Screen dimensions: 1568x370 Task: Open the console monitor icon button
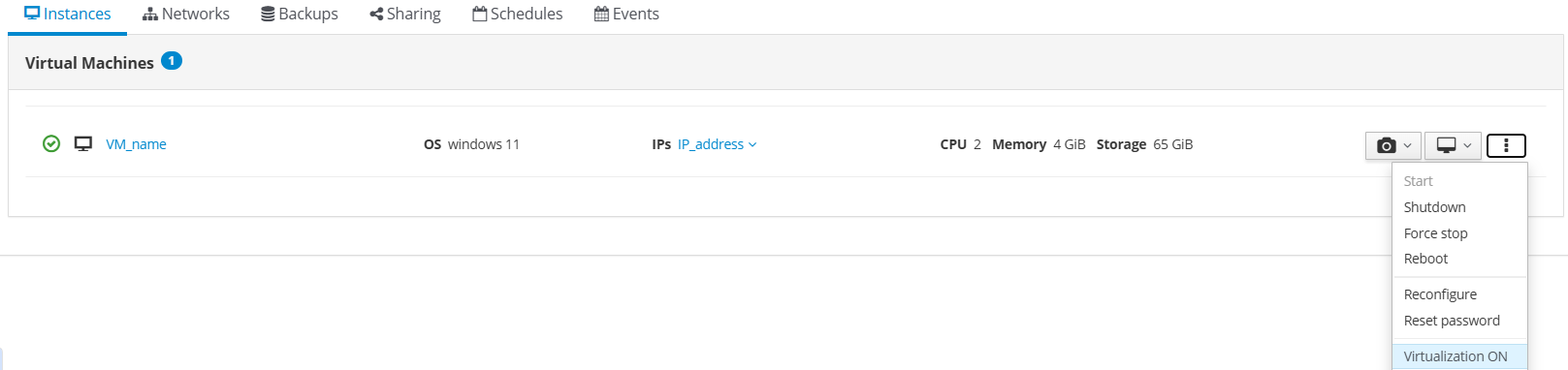pyautogui.click(x=1446, y=145)
